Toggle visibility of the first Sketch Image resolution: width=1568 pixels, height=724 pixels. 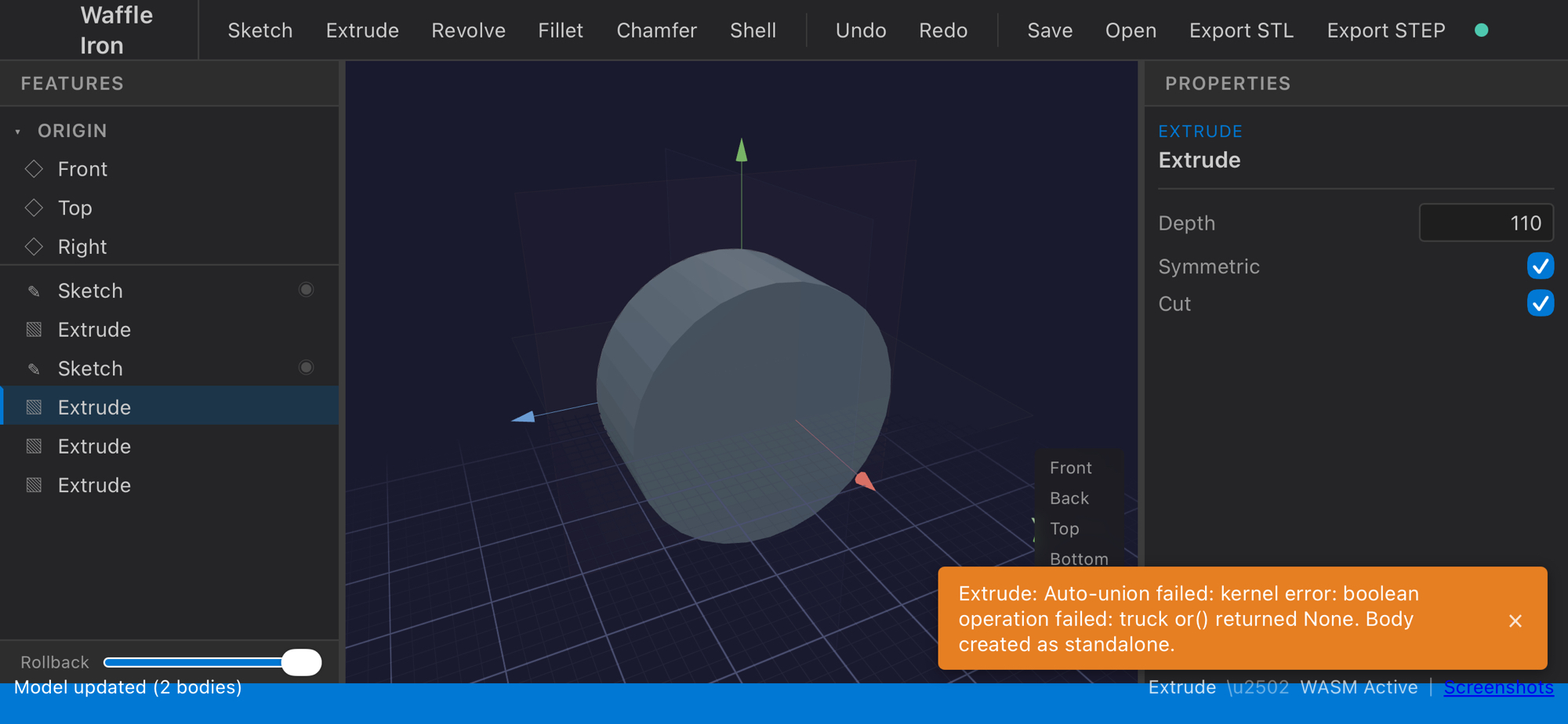(306, 290)
